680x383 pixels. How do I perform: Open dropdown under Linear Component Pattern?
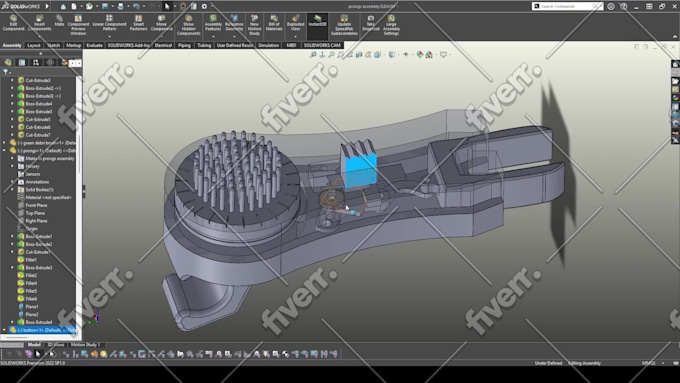tap(109, 36)
